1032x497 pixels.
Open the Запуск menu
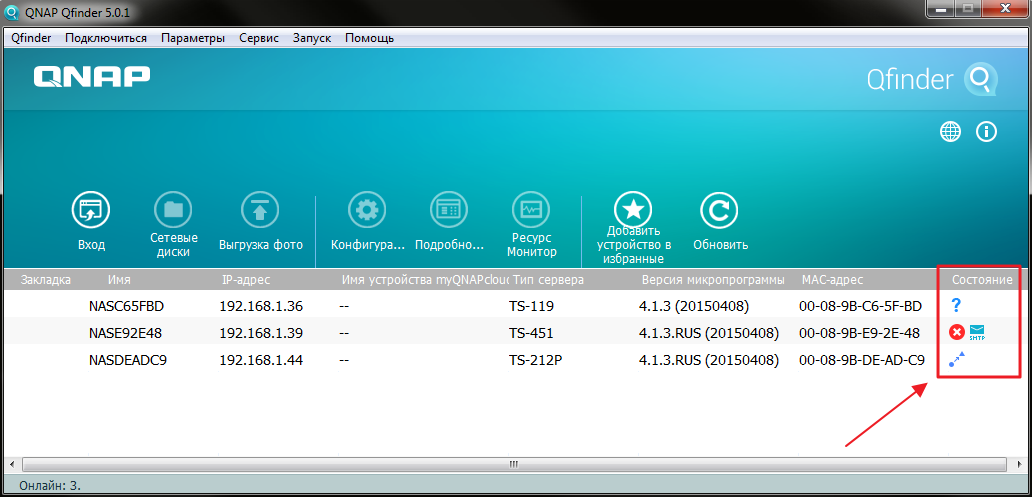point(312,38)
